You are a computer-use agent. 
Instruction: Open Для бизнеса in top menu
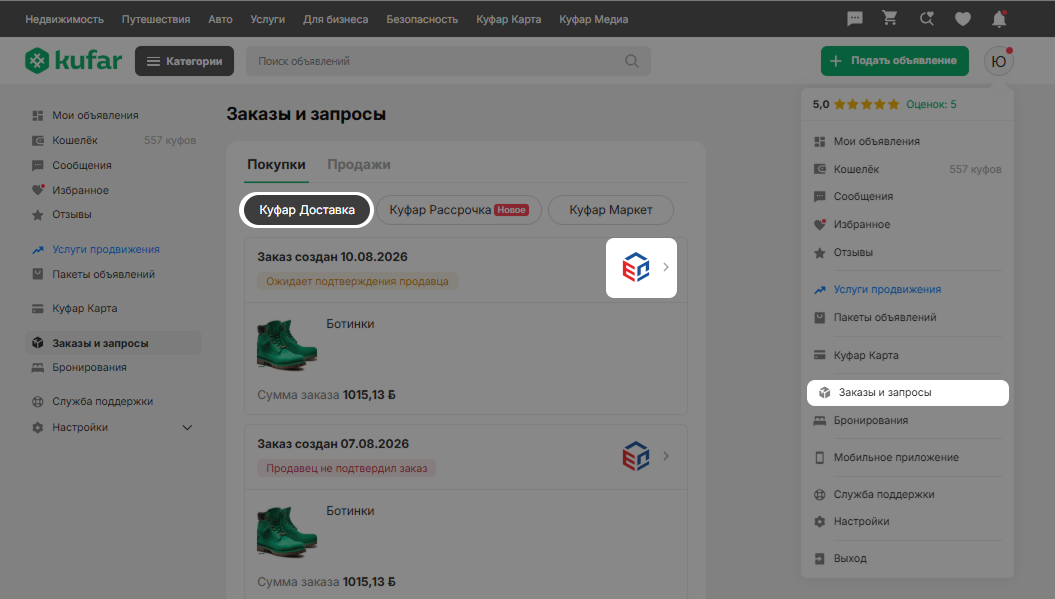point(336,20)
